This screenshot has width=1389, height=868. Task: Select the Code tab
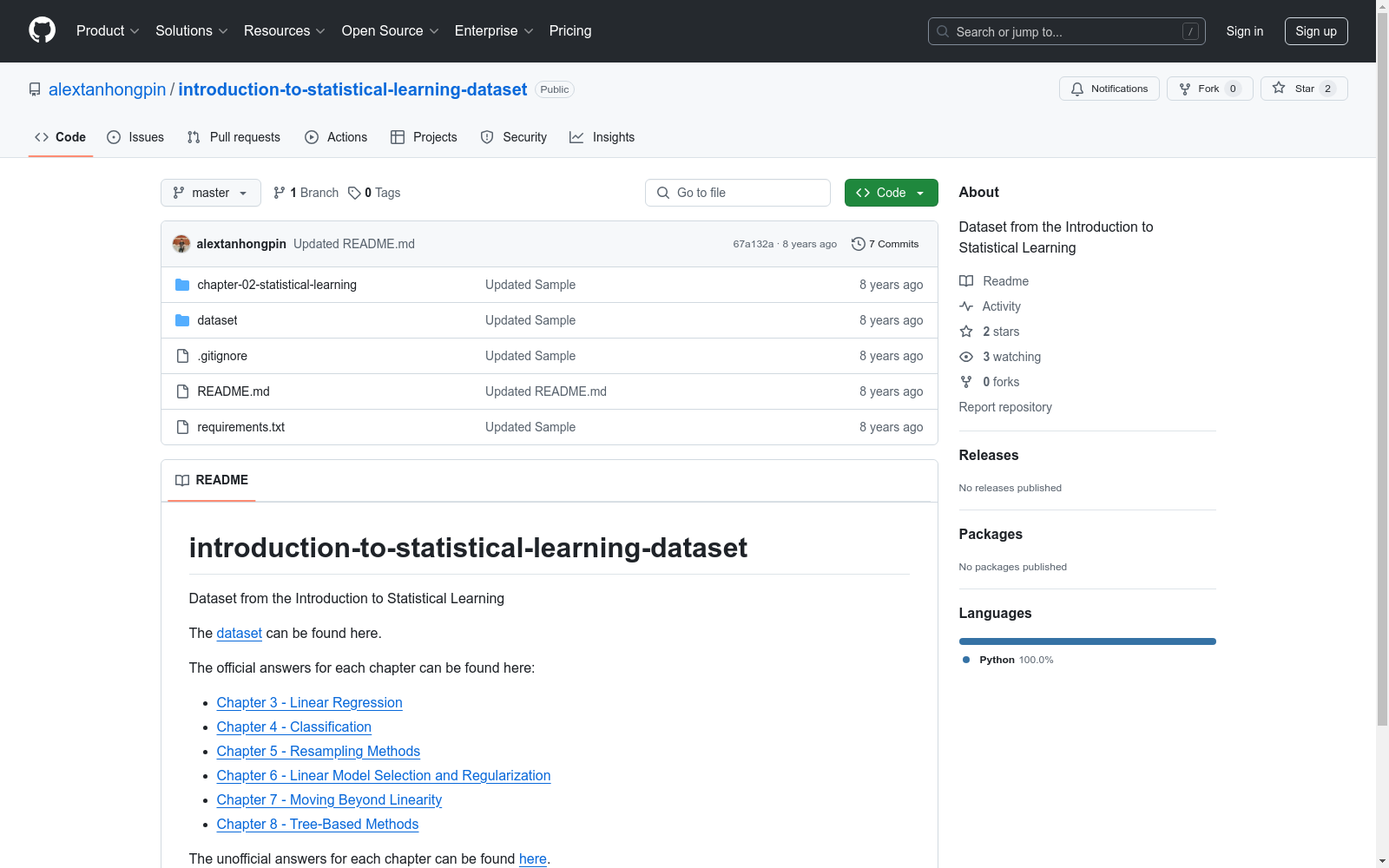[x=61, y=137]
